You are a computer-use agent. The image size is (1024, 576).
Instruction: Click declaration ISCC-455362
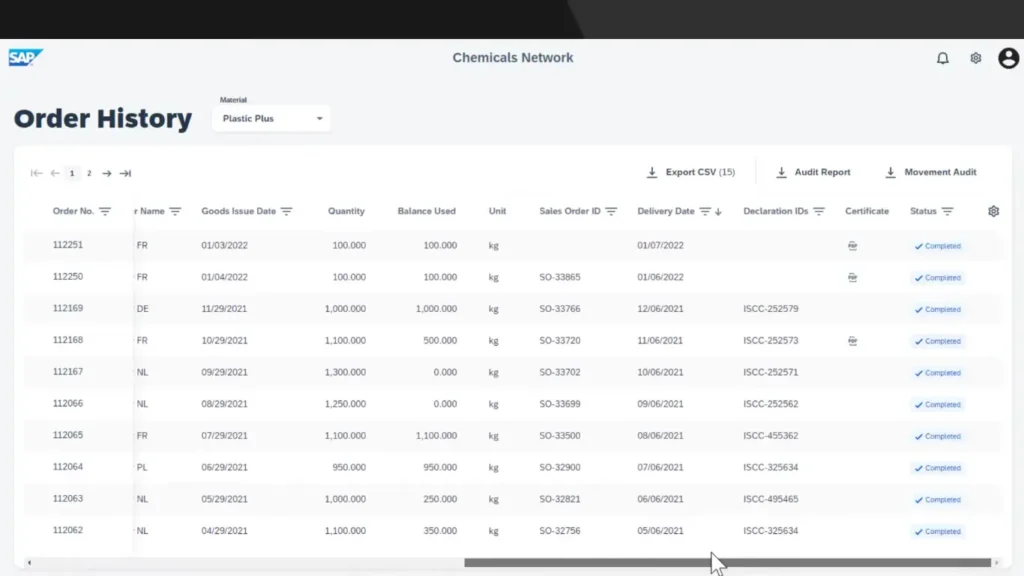(771, 436)
